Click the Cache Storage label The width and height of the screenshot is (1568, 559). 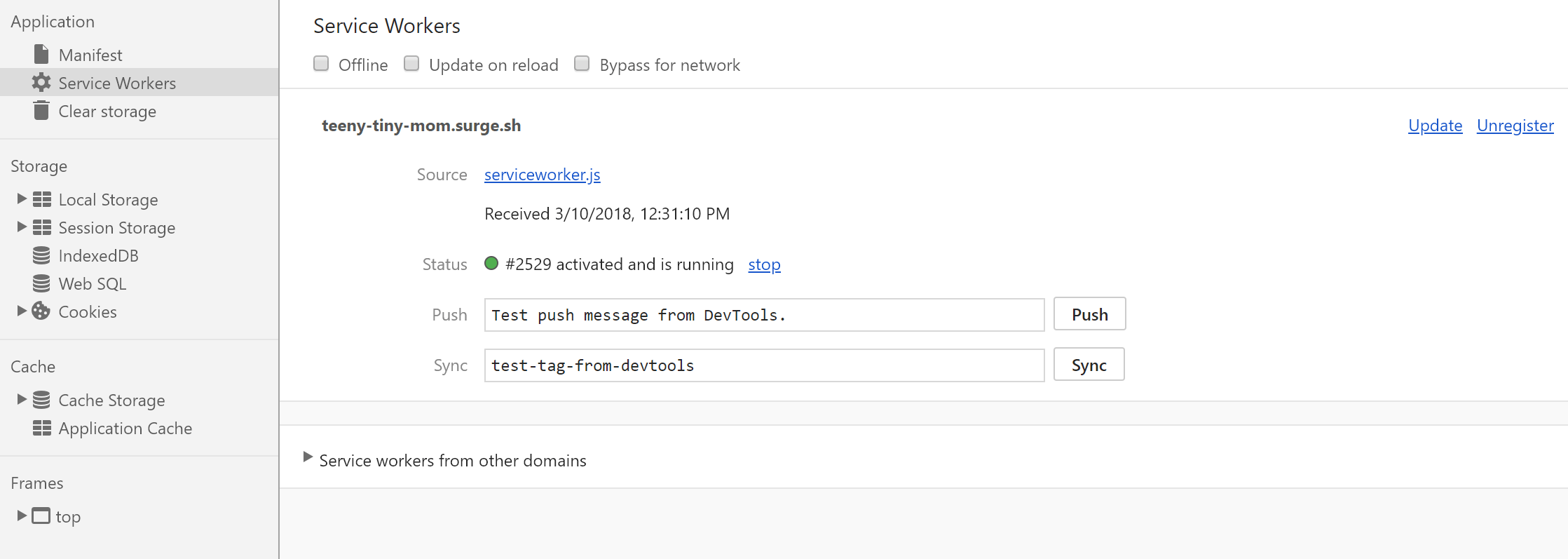[112, 400]
